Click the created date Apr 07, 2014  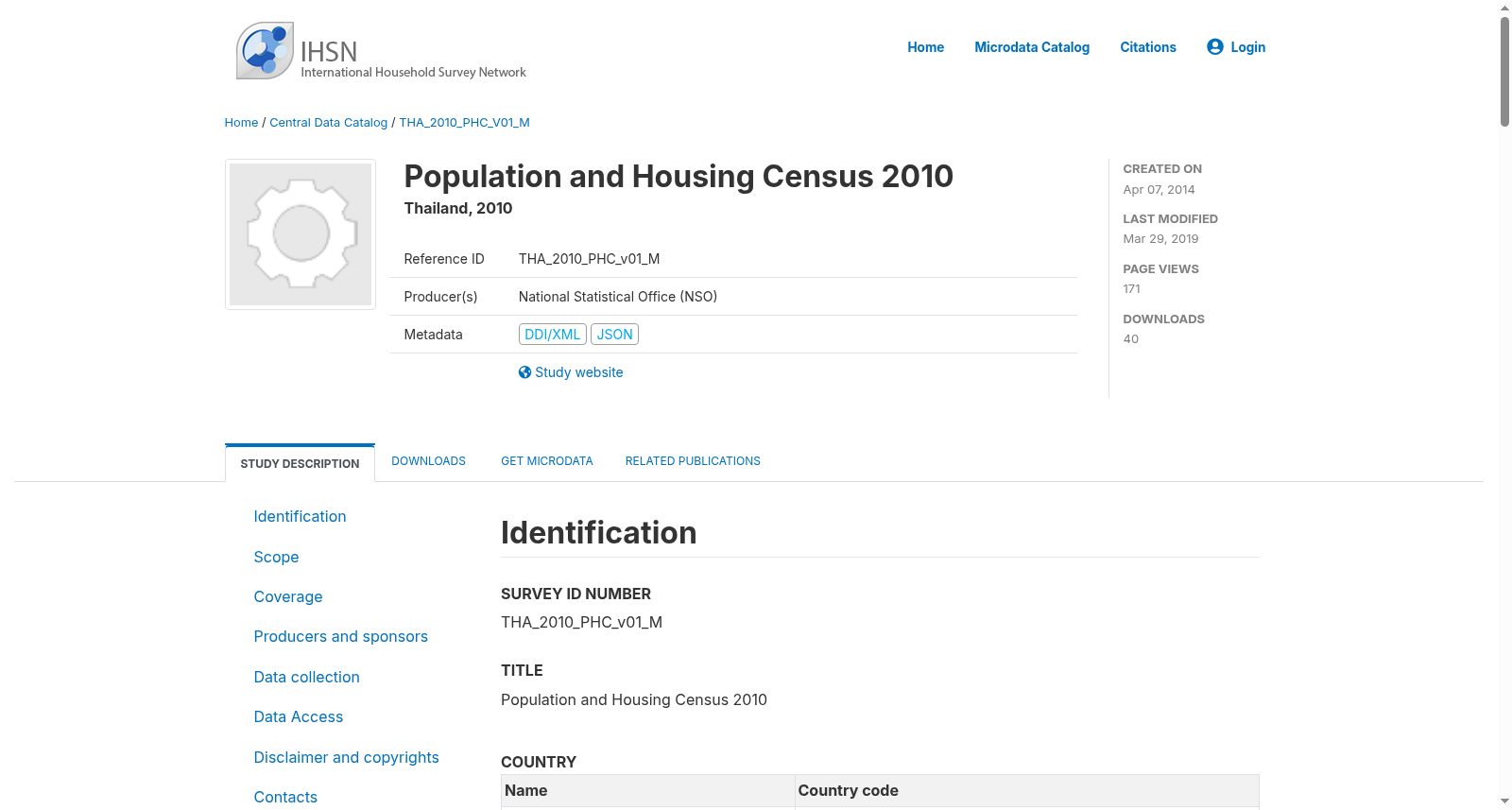click(x=1159, y=190)
